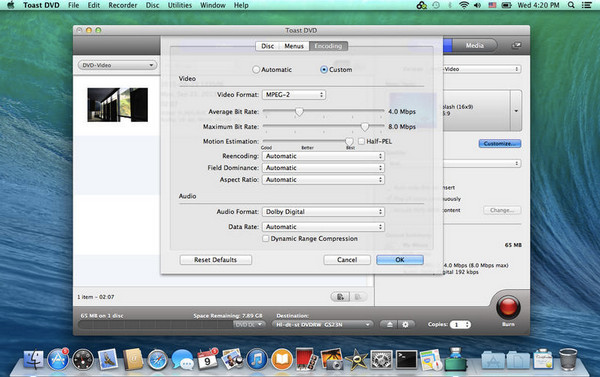
Task: Enable the Half-PEL checkbox
Action: (361, 141)
